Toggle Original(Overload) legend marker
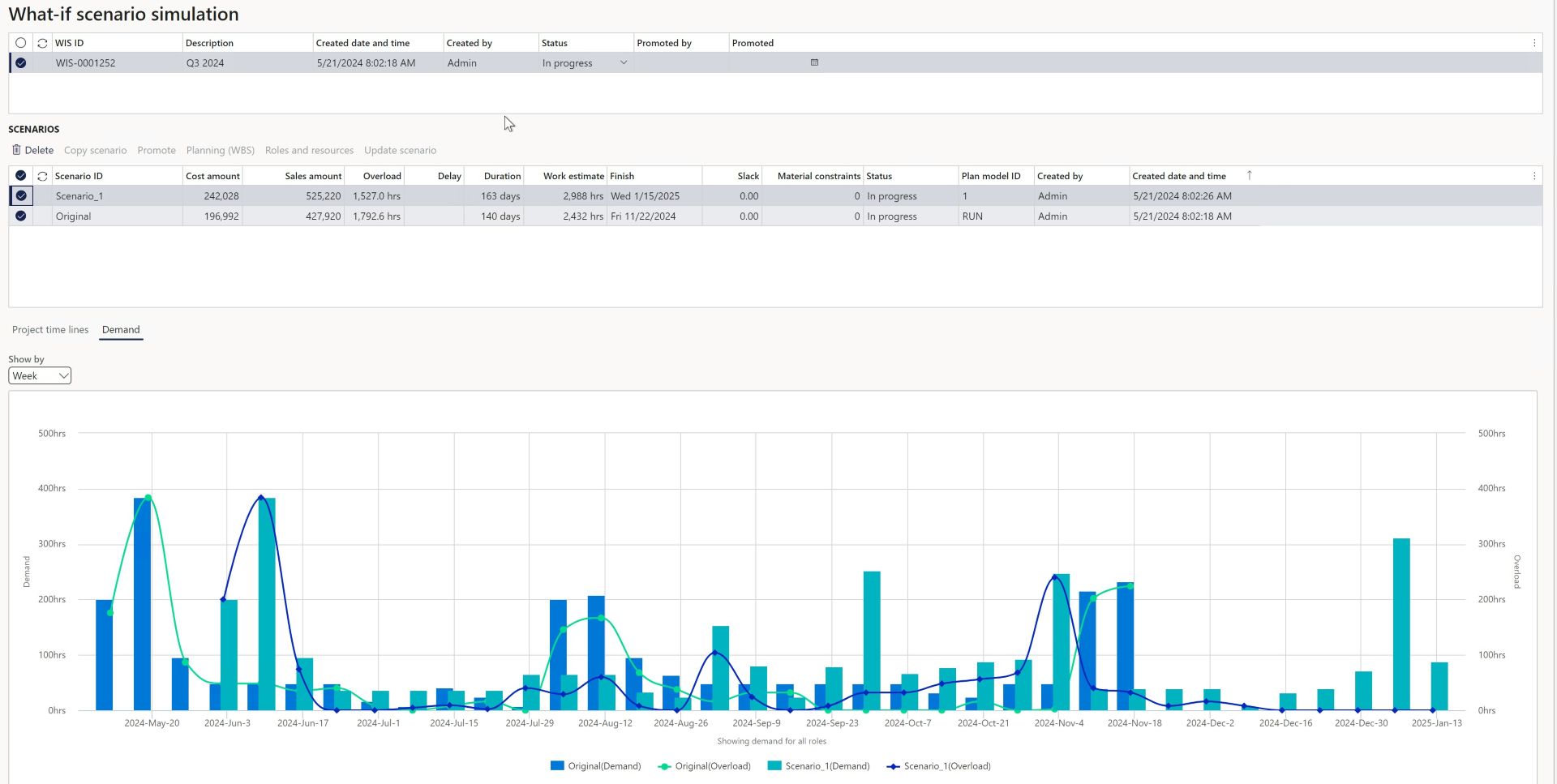This screenshot has width=1557, height=784. click(664, 766)
